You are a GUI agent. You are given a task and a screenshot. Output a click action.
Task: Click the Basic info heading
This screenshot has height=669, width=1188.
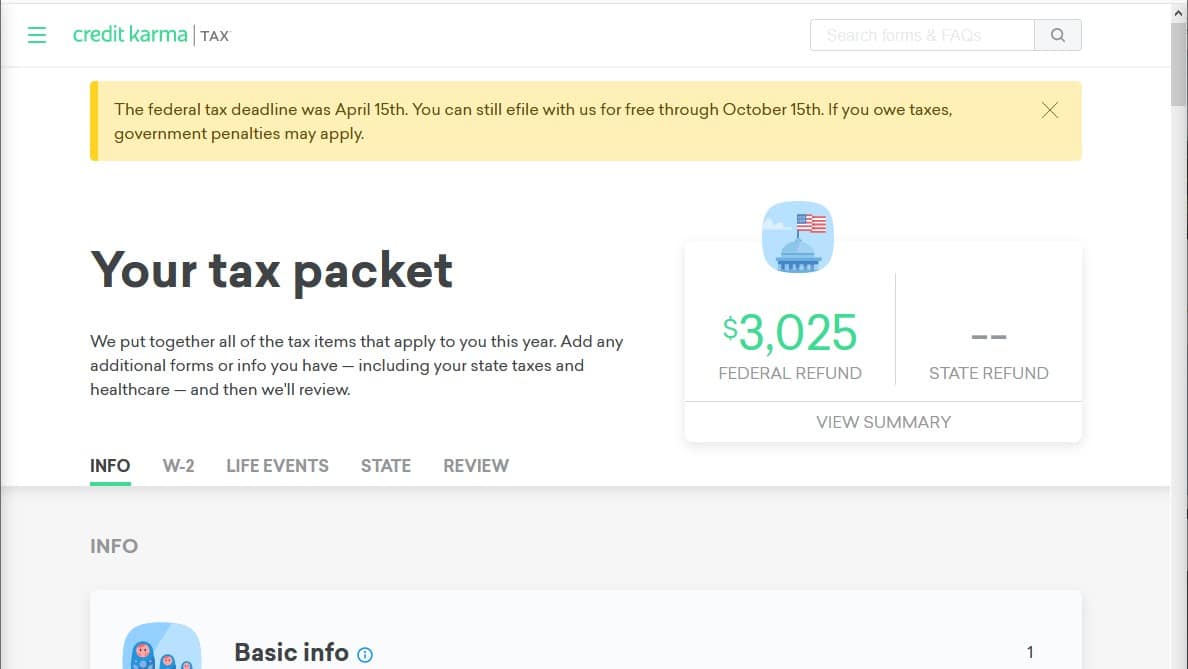(292, 652)
